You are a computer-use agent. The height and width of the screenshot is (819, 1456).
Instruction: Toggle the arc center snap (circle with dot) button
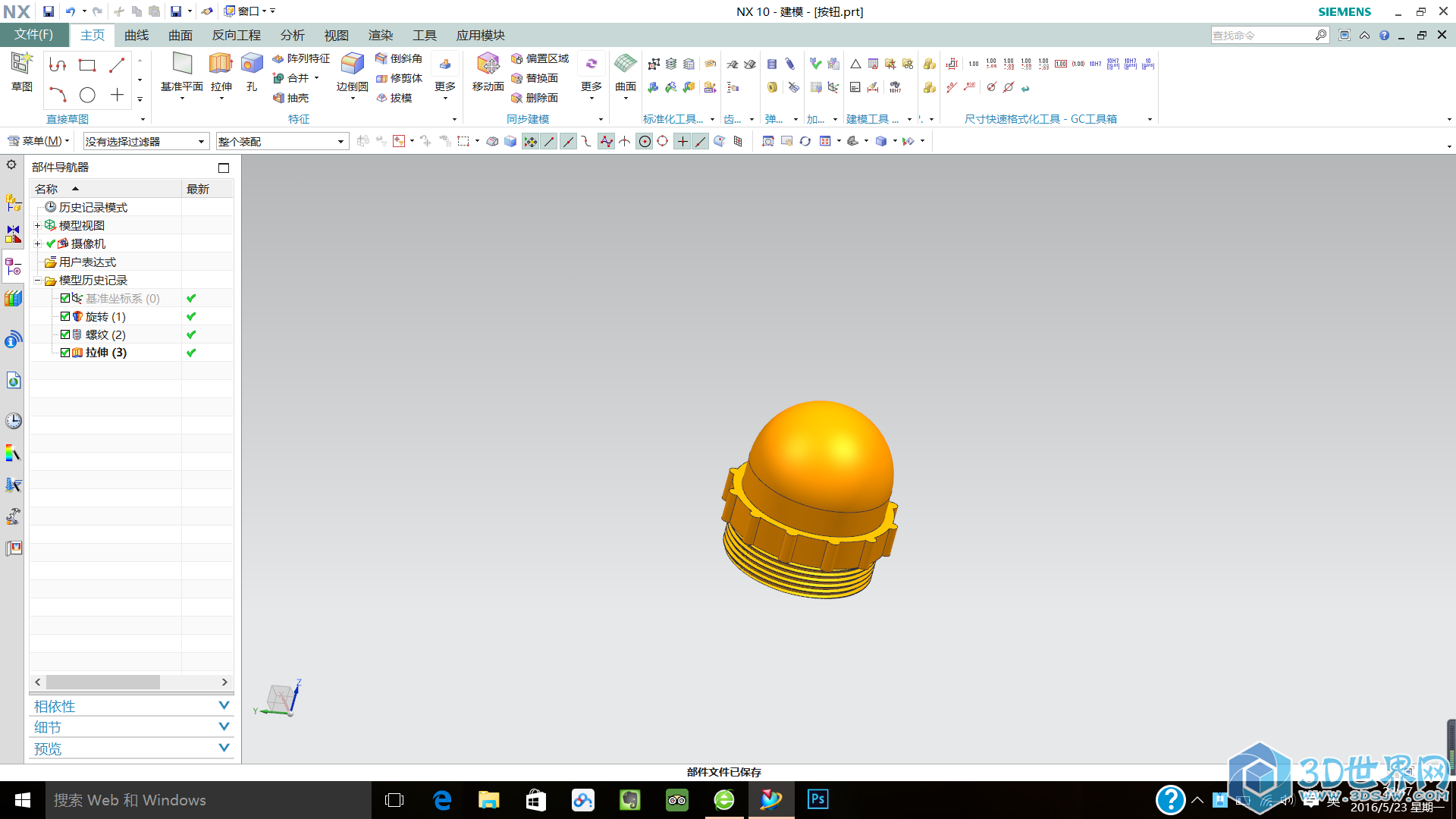click(x=644, y=141)
